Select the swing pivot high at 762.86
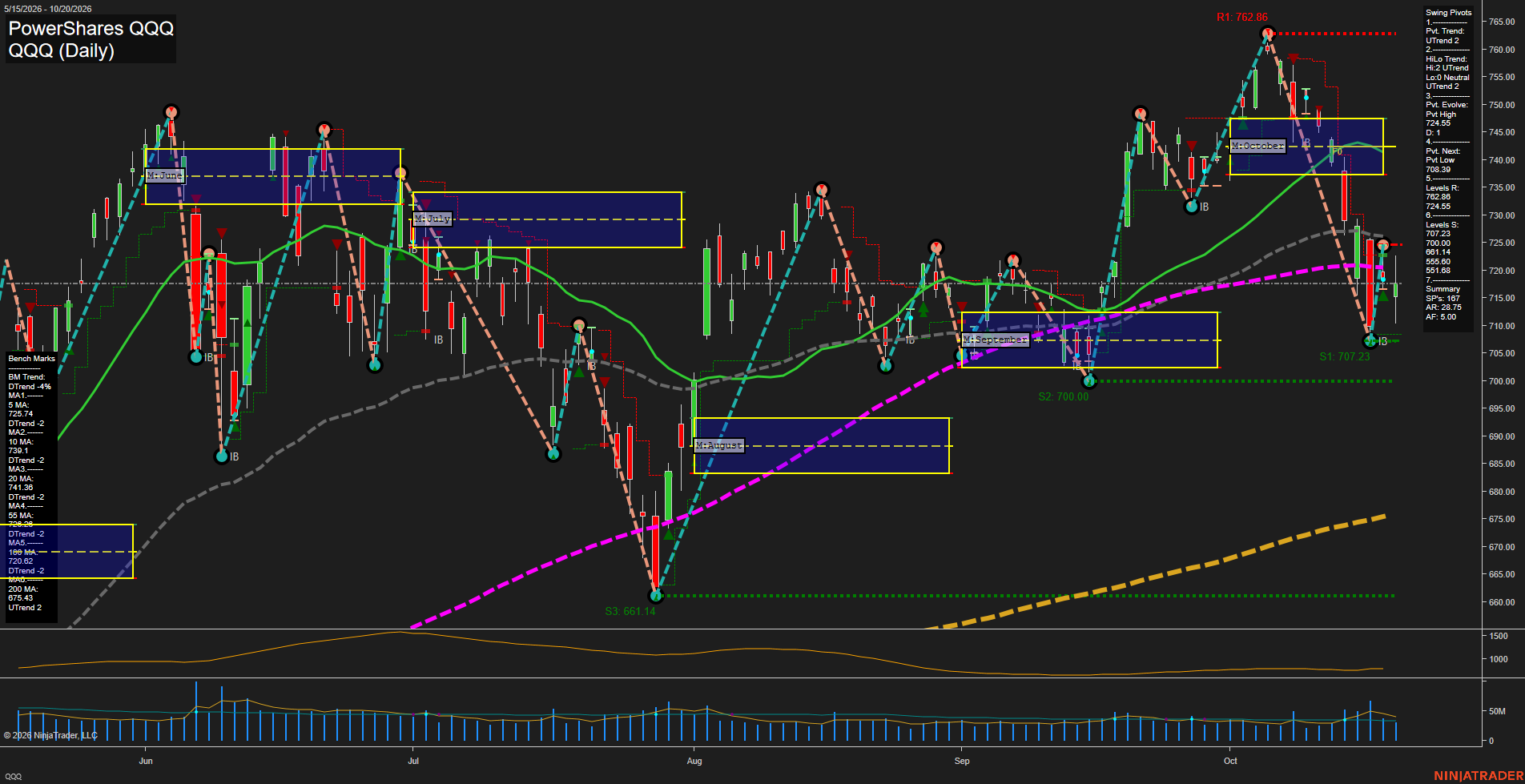 point(1267,34)
